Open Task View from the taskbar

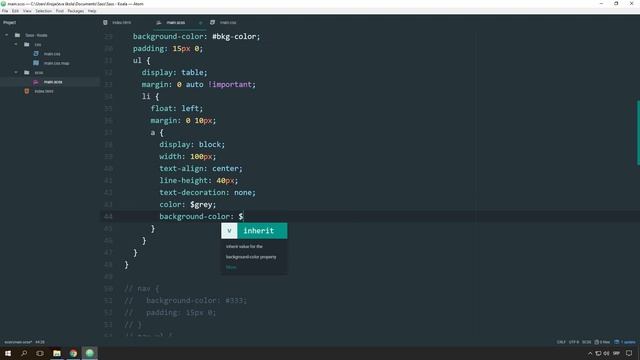coord(40,353)
